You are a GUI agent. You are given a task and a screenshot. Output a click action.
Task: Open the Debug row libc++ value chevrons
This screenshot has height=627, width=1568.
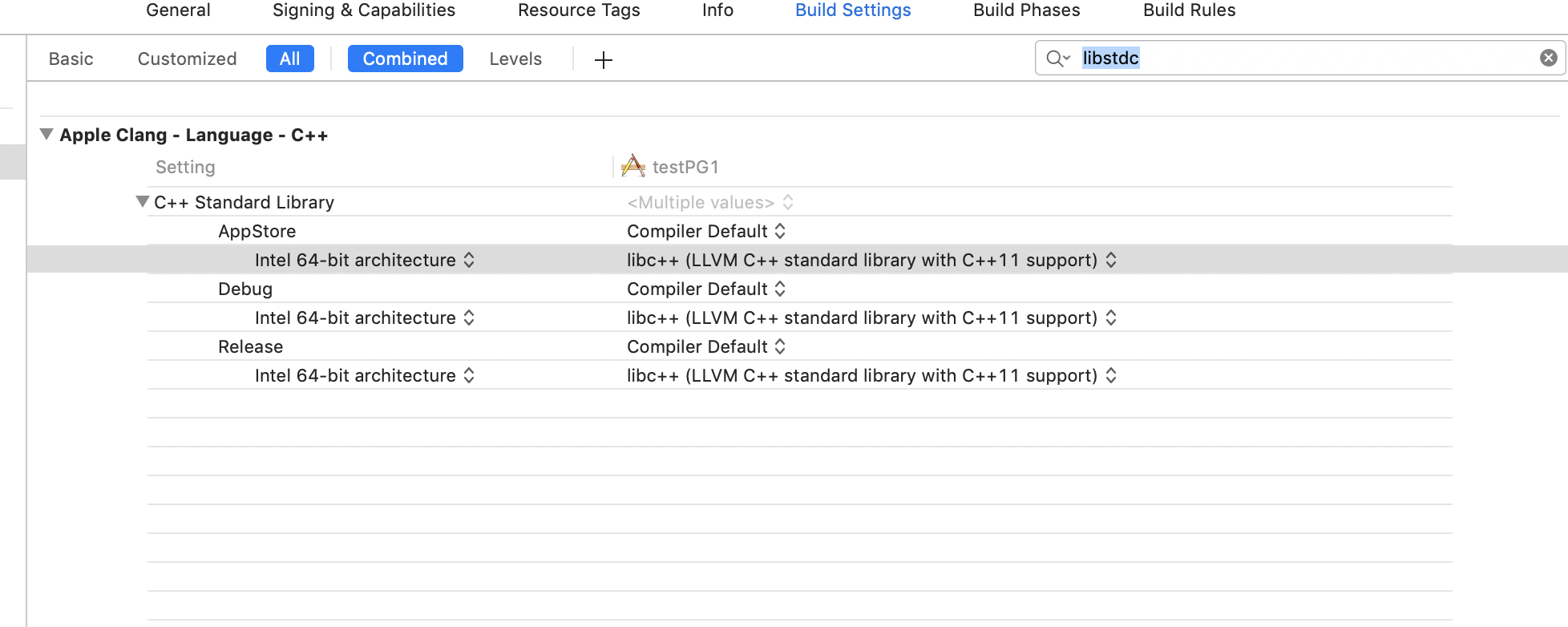(1111, 318)
